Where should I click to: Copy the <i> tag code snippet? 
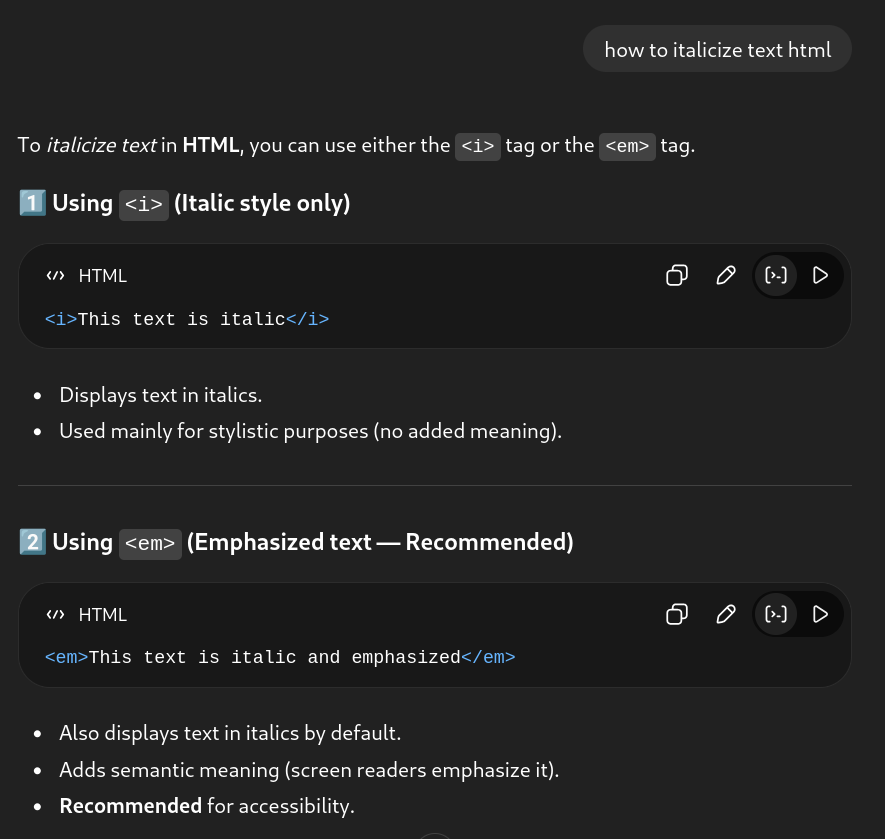(x=677, y=276)
